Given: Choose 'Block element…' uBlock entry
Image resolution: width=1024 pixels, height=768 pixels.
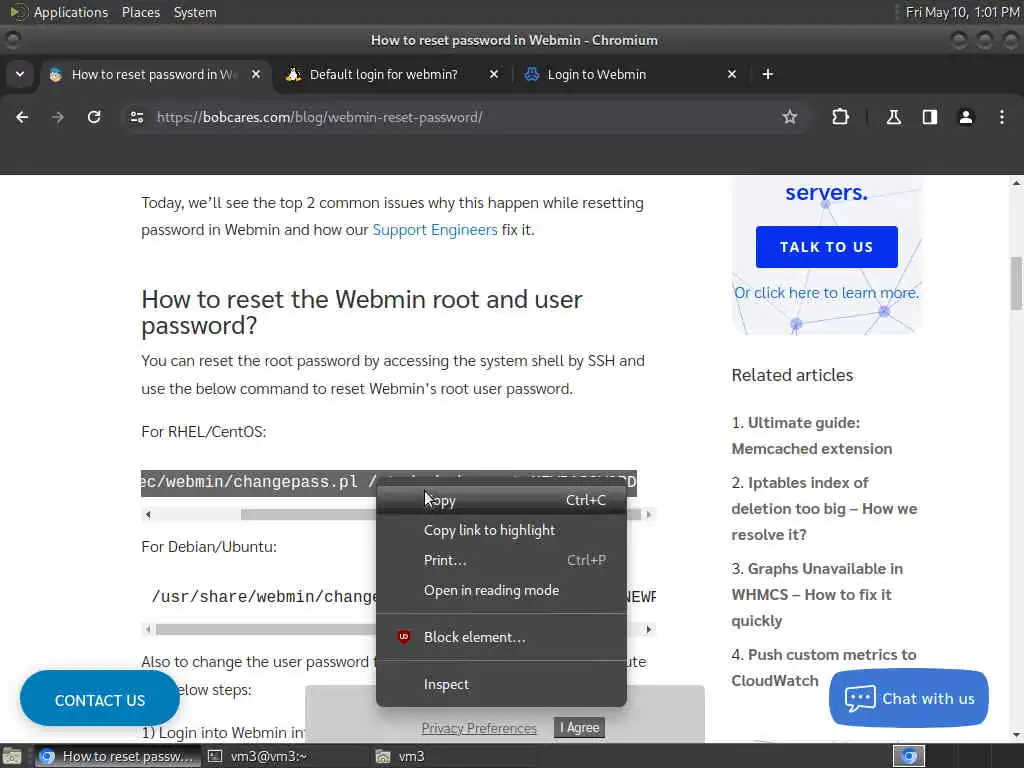Looking at the screenshot, I should point(501,637).
